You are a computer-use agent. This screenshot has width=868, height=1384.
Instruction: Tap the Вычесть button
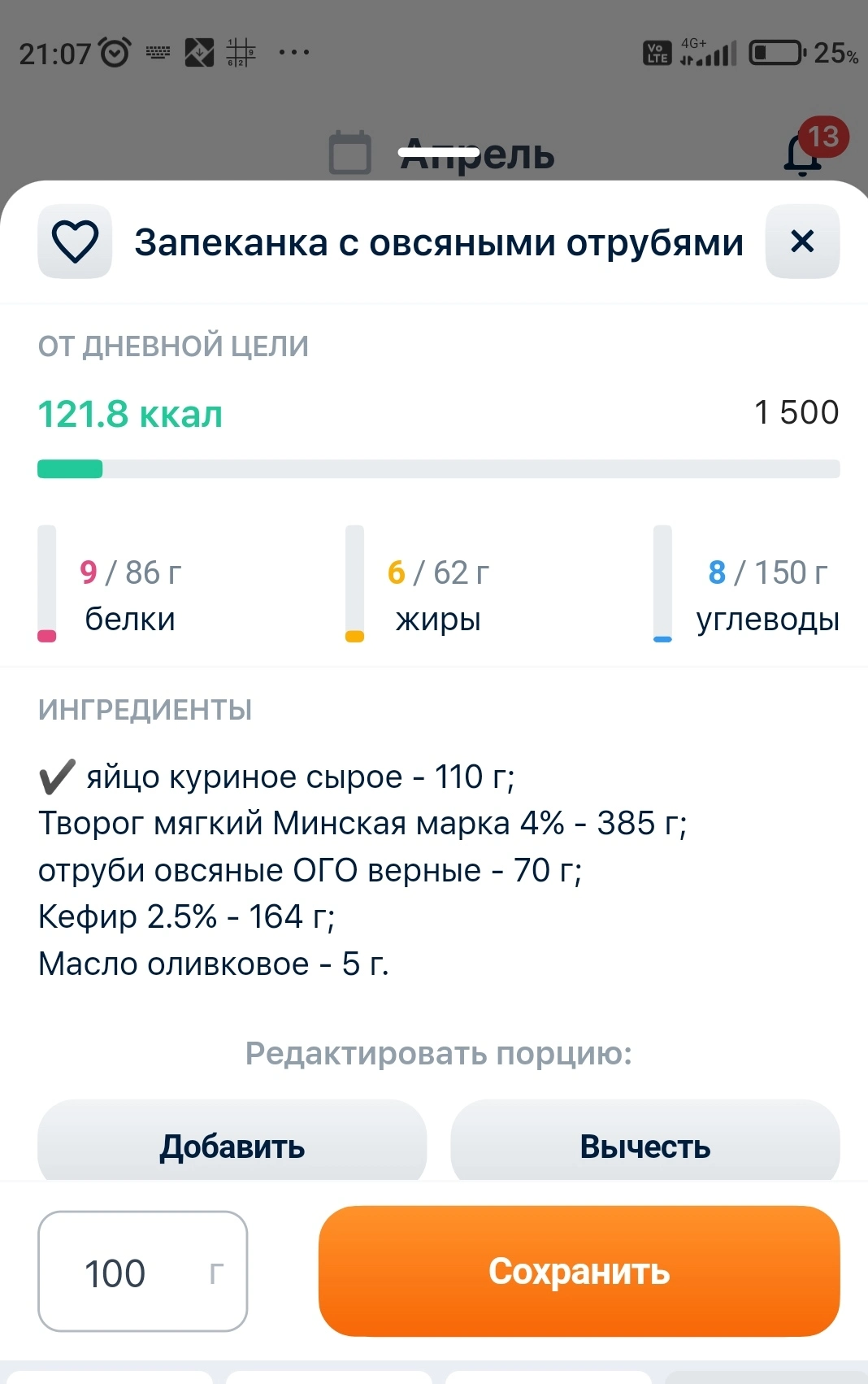pos(644,1146)
